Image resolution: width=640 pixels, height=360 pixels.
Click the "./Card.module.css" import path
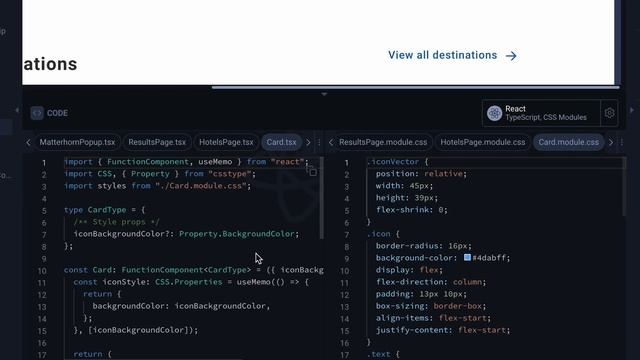[x=201, y=186]
